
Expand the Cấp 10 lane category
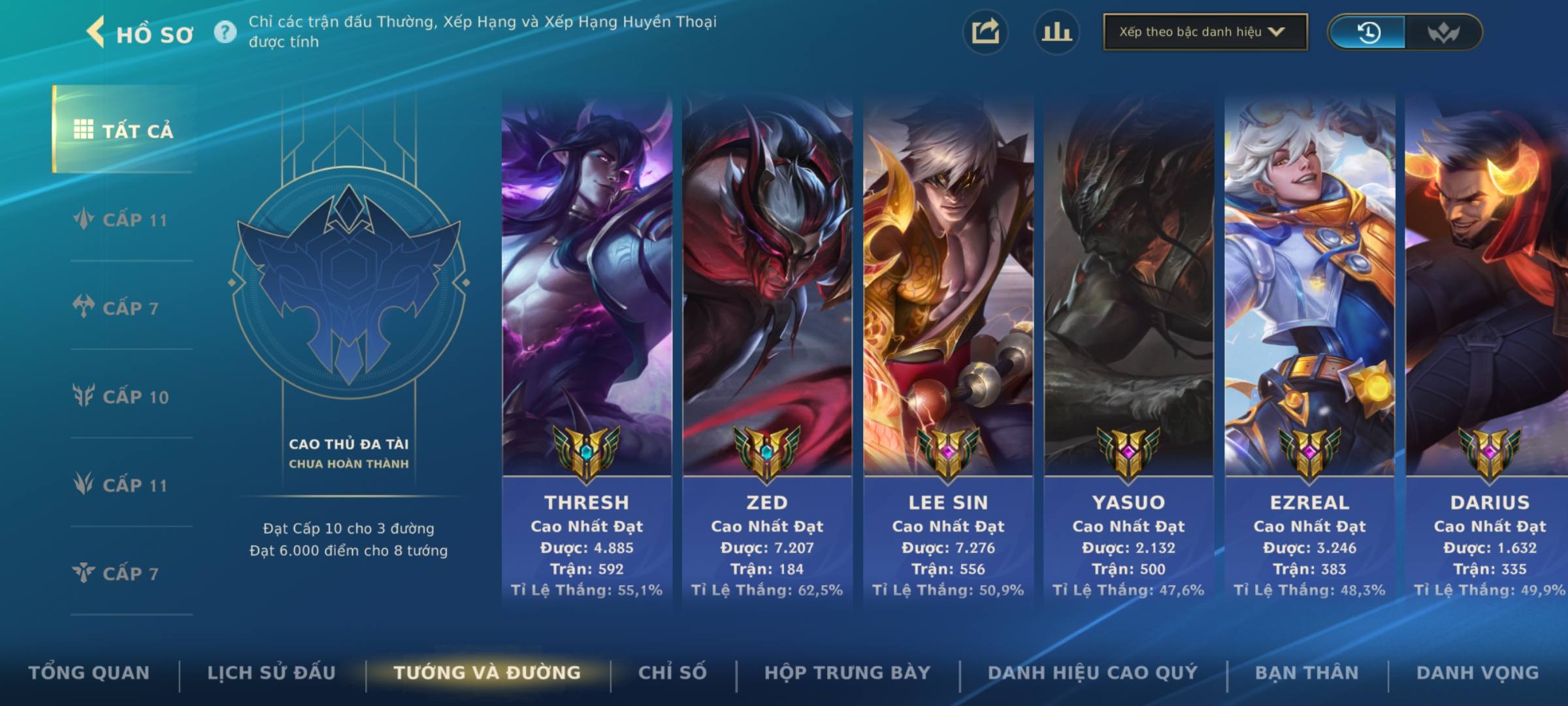(x=122, y=396)
